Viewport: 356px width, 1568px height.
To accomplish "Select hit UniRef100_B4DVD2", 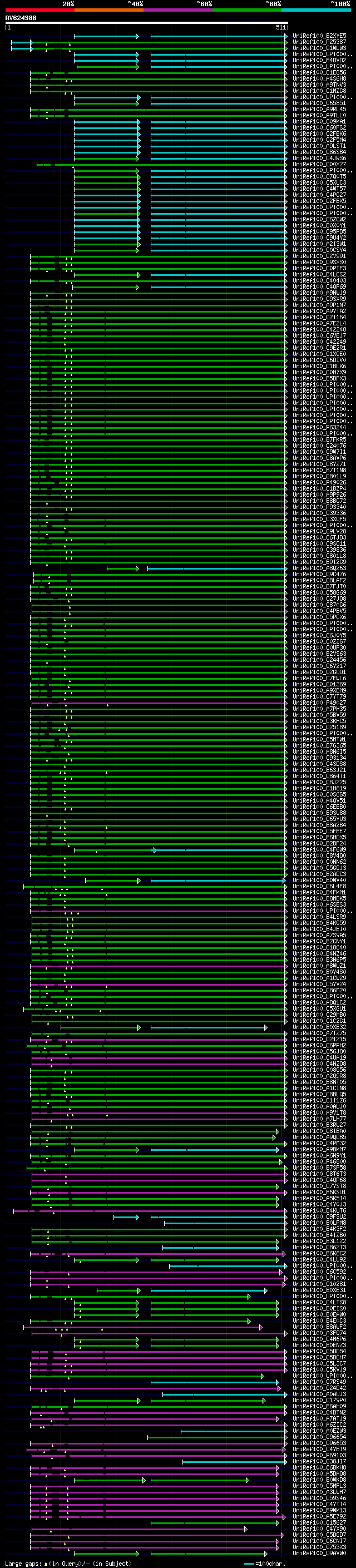I will point(319,61).
